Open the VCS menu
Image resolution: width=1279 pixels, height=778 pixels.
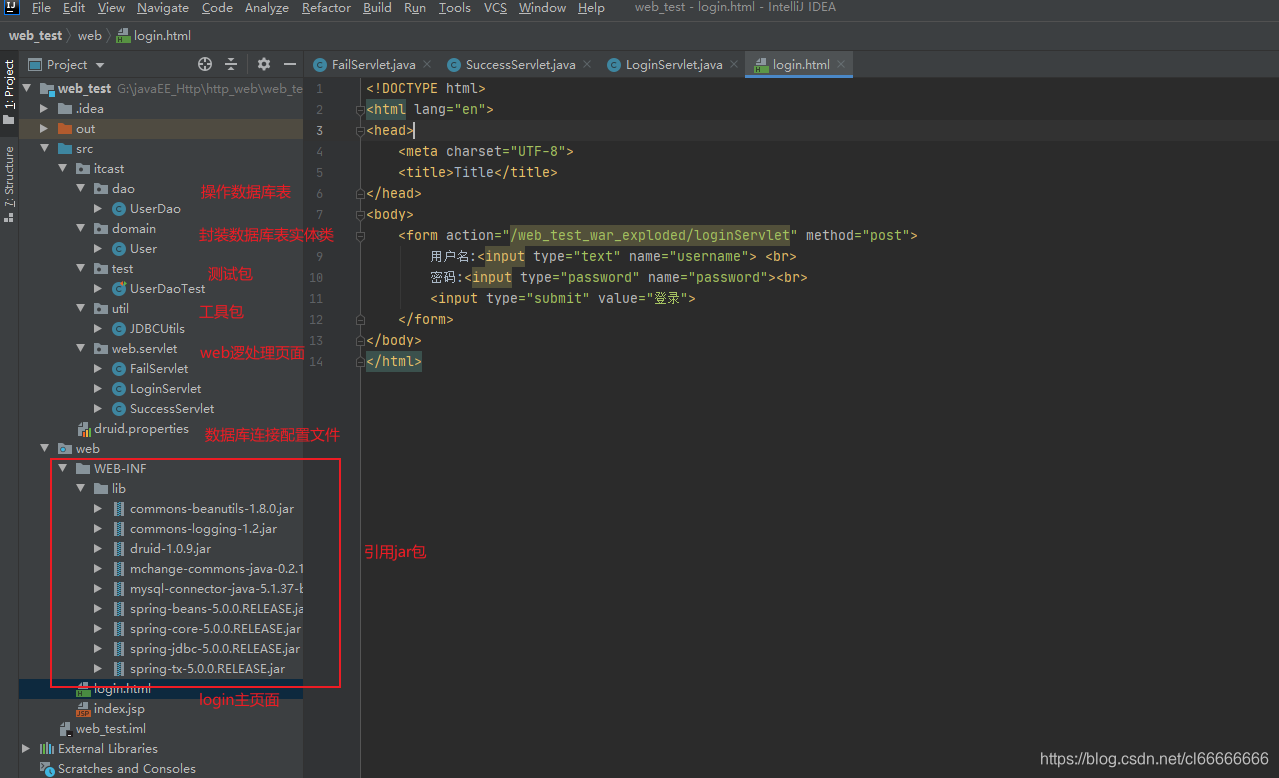(x=495, y=8)
